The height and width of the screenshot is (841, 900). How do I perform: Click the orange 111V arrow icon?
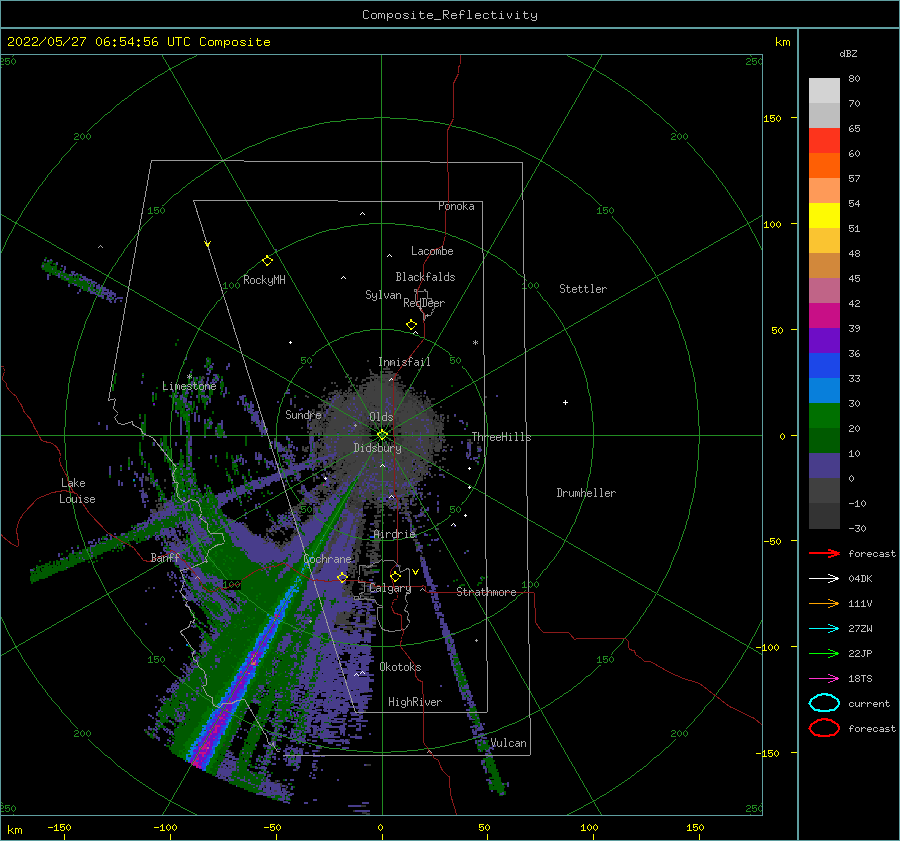[x=824, y=603]
